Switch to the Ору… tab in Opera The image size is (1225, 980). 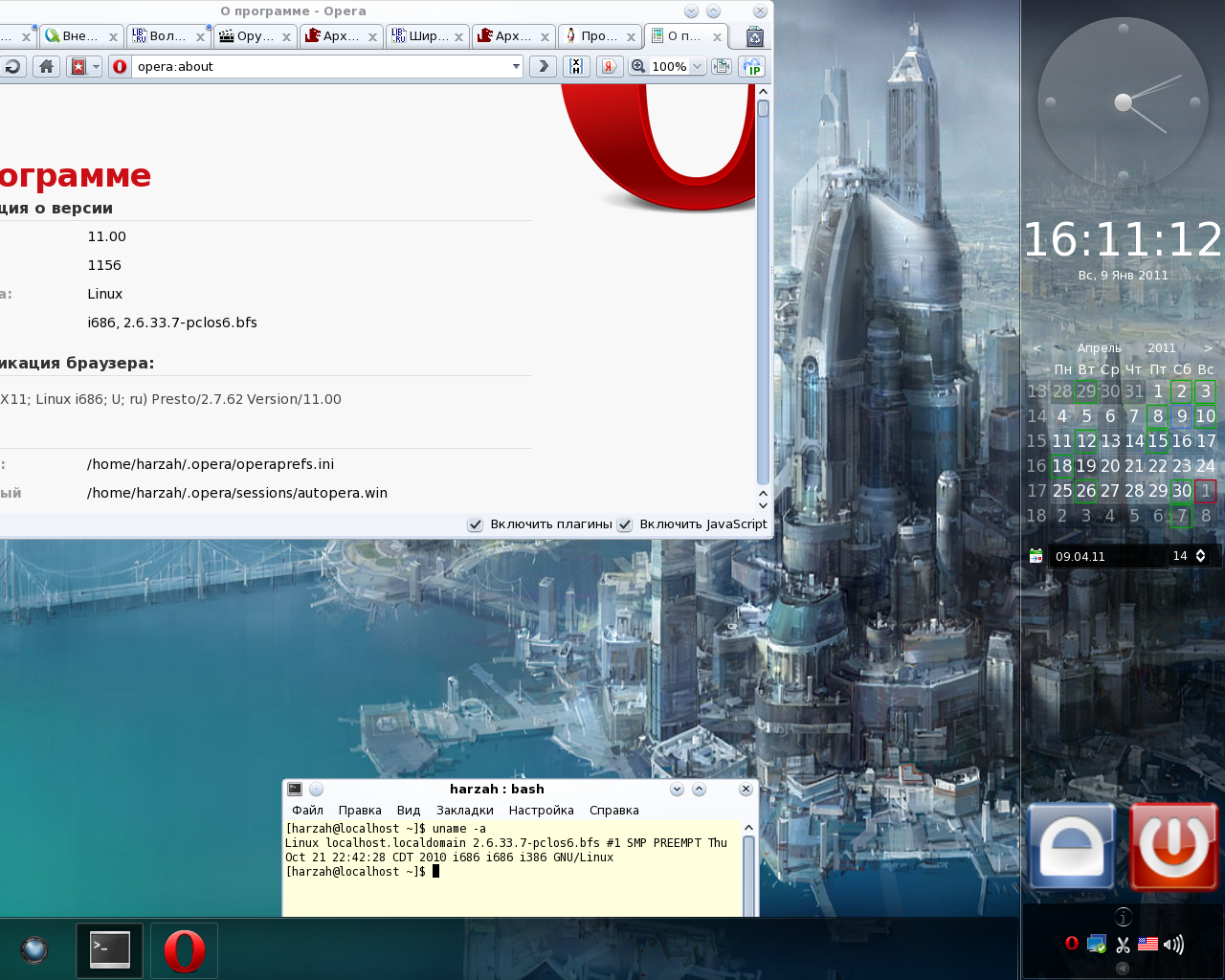(x=254, y=36)
